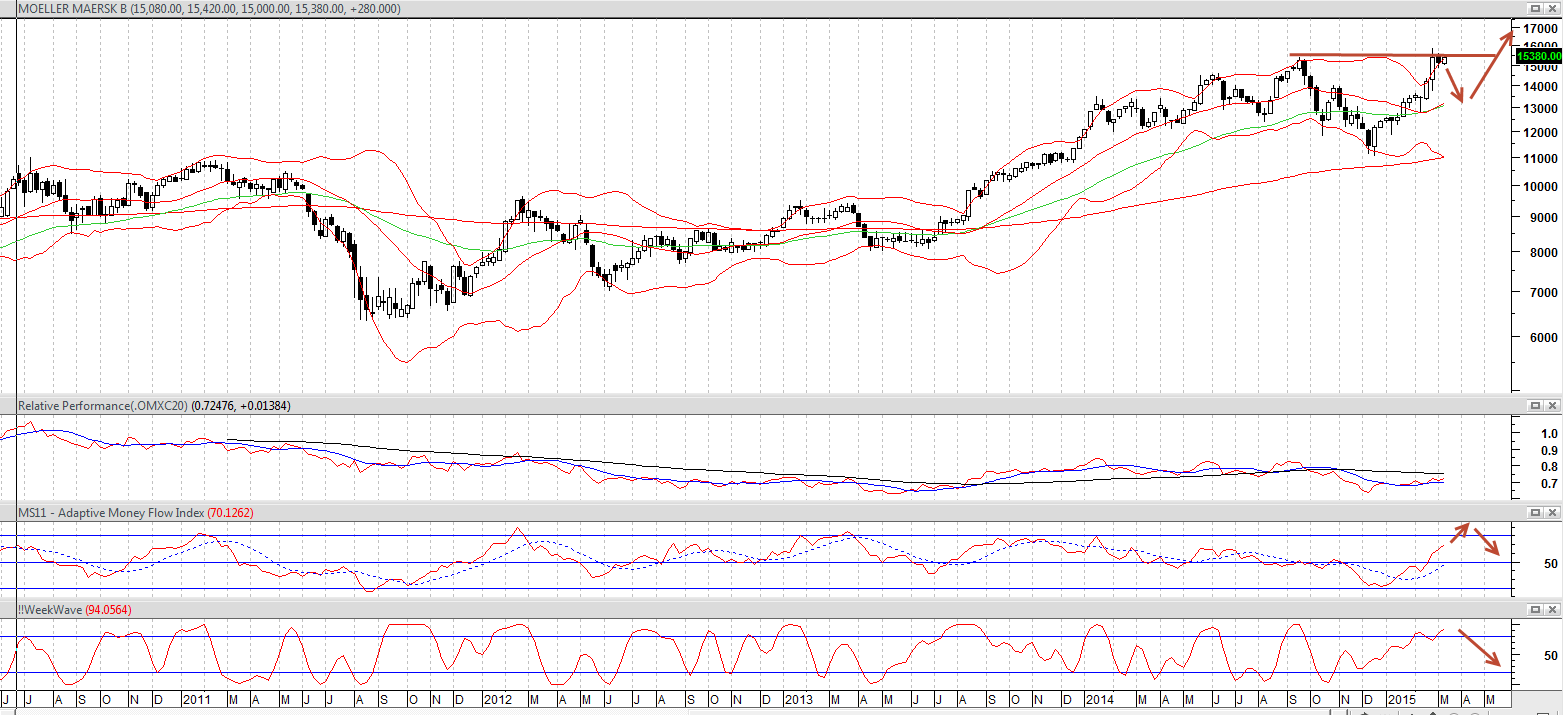
Task: Close the MS11 Adaptive Money Flow panel
Action: coord(1552,512)
